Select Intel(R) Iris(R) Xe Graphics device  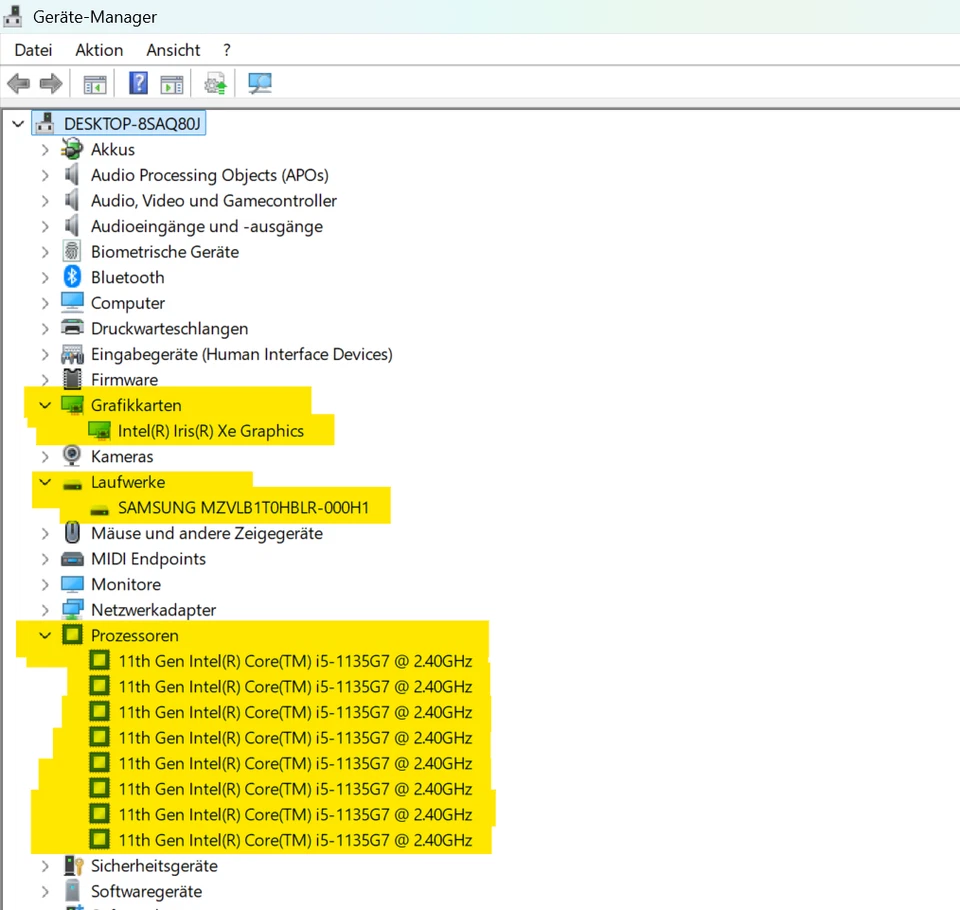pyautogui.click(x=211, y=431)
